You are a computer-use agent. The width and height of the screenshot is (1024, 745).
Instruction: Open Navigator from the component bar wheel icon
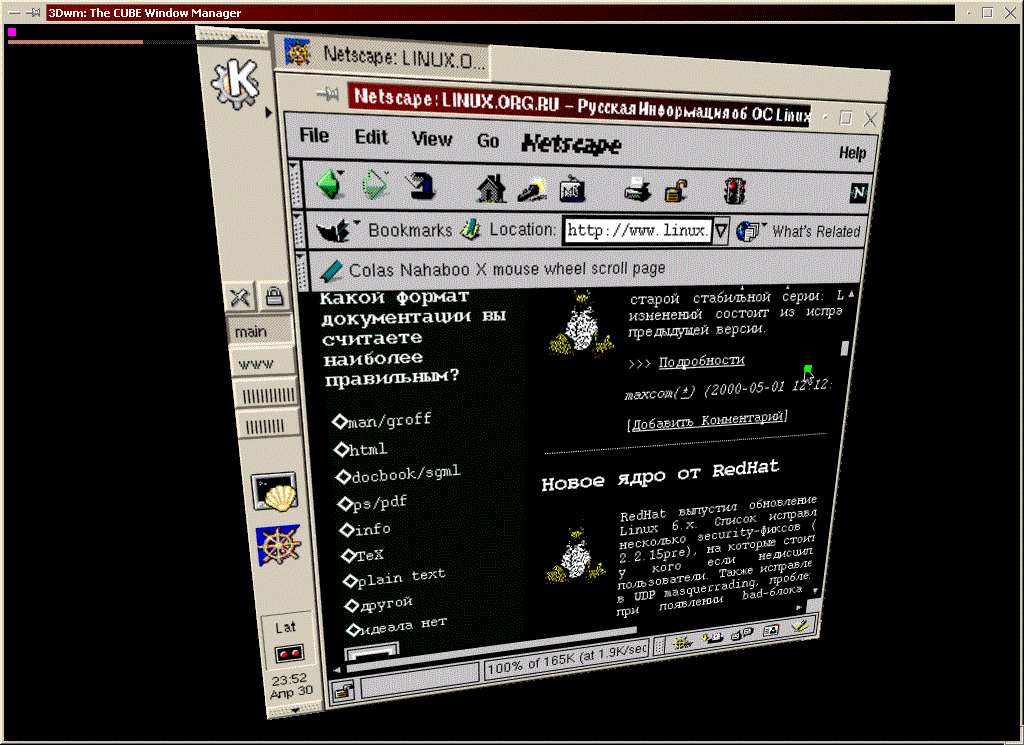(681, 642)
